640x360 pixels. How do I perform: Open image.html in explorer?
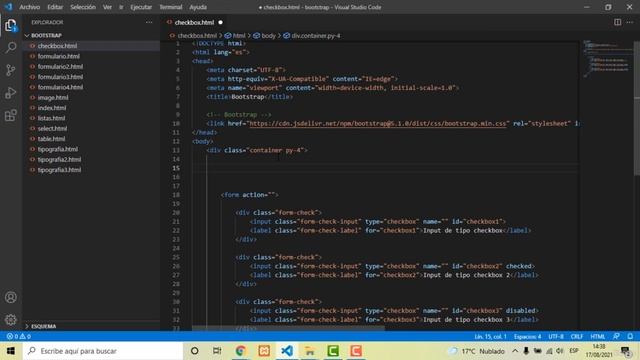(53, 98)
